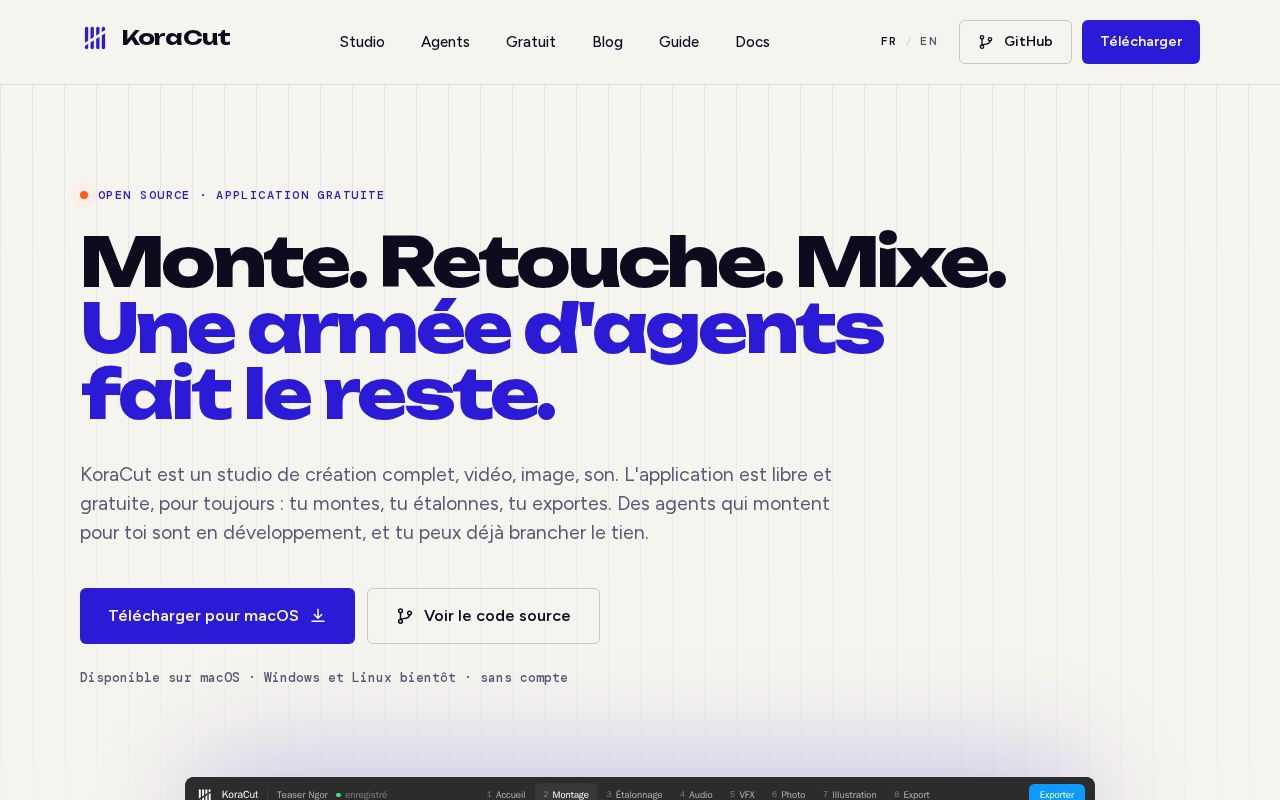
Task: Click the 'Monte. Retouche. Mixe.' headline
Action: click(543, 263)
